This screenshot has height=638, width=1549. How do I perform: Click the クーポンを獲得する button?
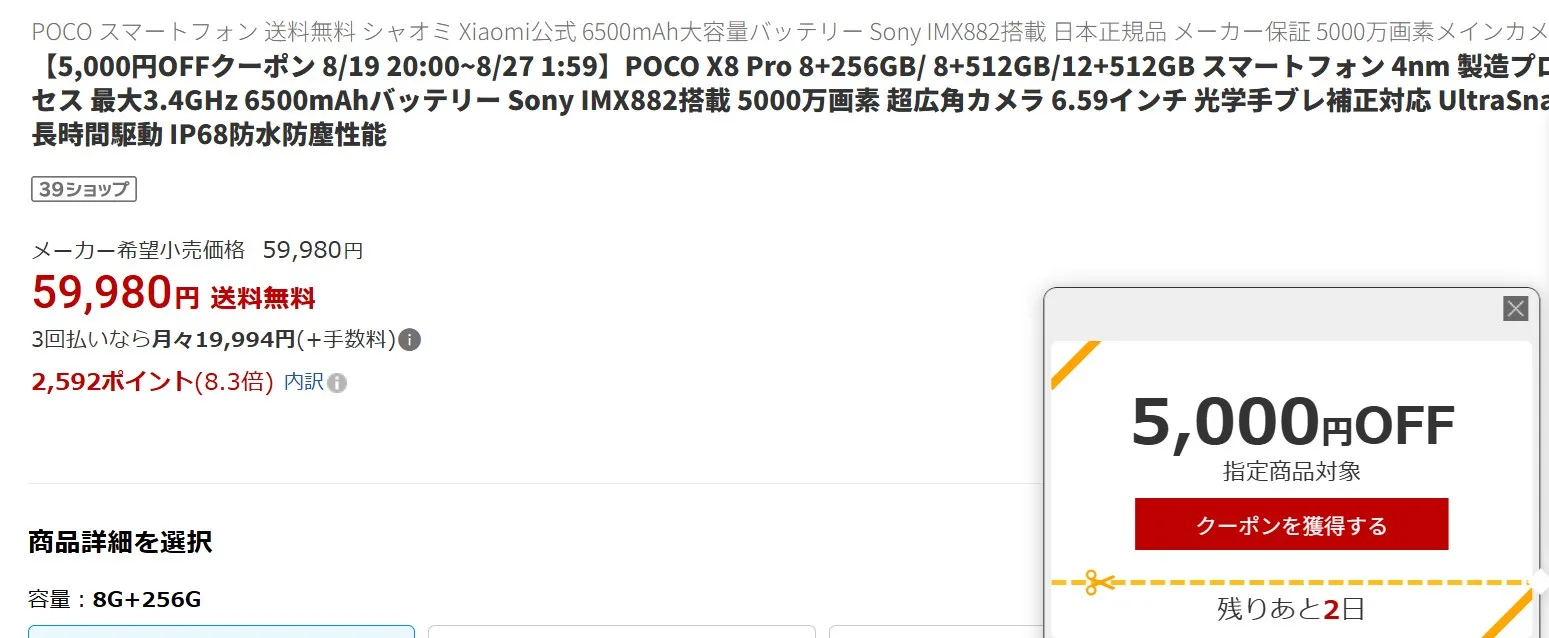[1291, 524]
